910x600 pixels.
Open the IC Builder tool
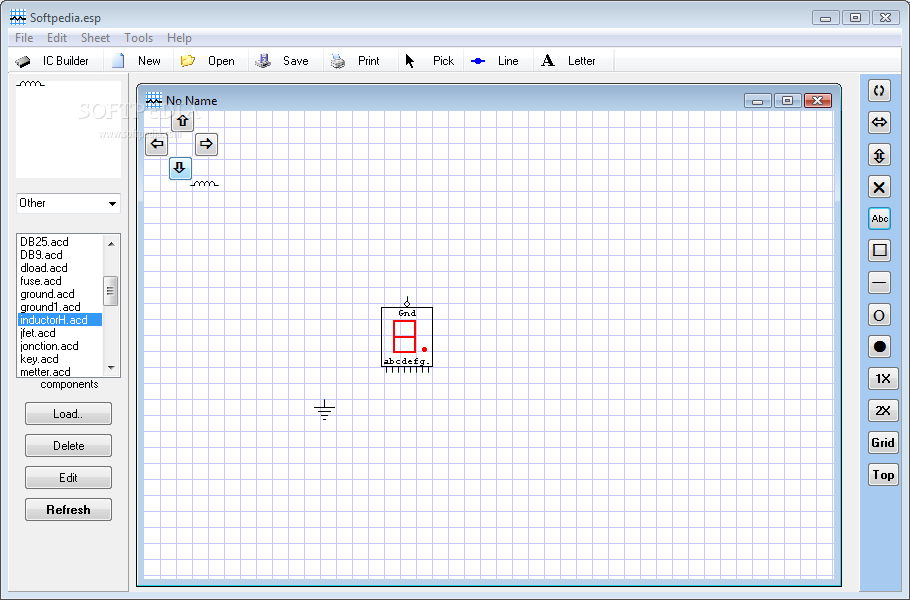pos(52,61)
